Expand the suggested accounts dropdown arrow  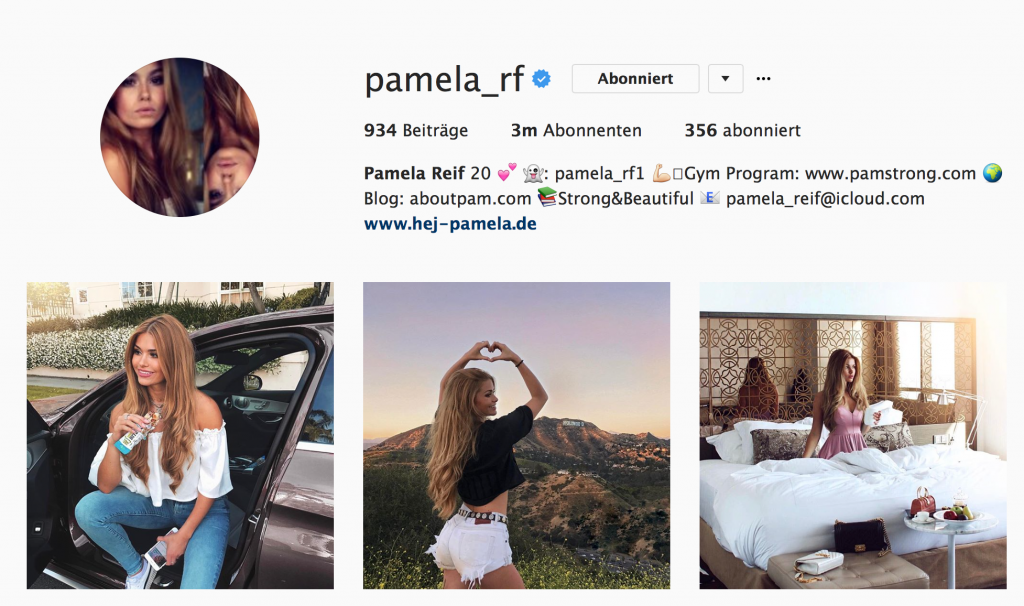pyautogui.click(x=725, y=78)
